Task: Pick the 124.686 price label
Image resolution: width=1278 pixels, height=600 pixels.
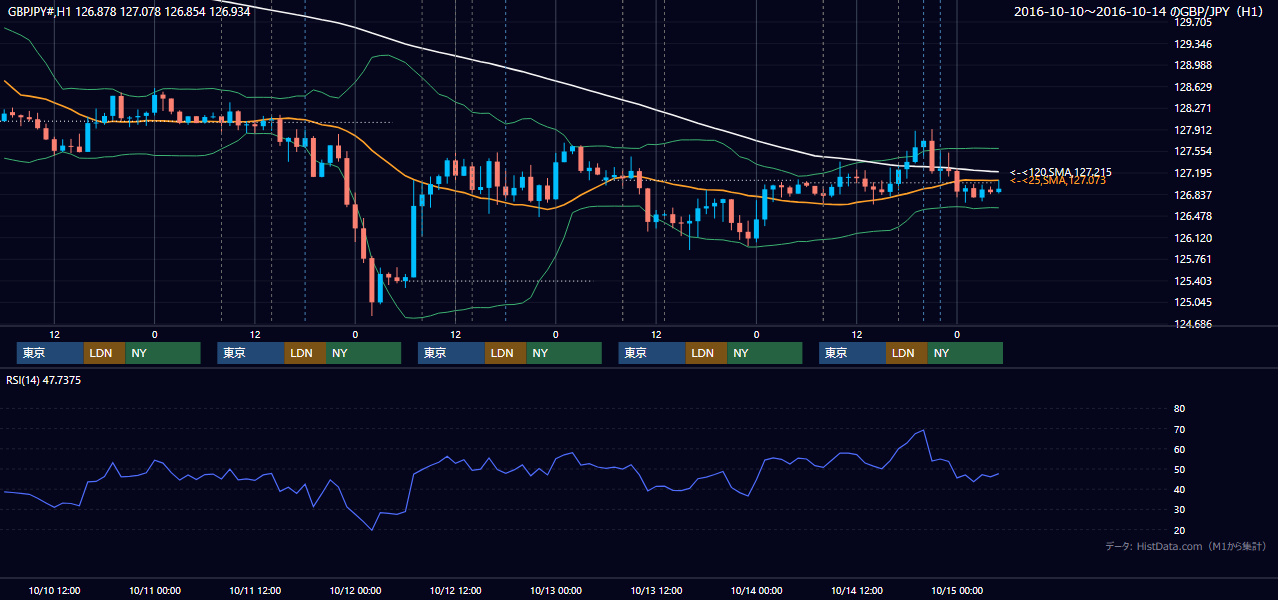Action: pyautogui.click(x=1192, y=324)
